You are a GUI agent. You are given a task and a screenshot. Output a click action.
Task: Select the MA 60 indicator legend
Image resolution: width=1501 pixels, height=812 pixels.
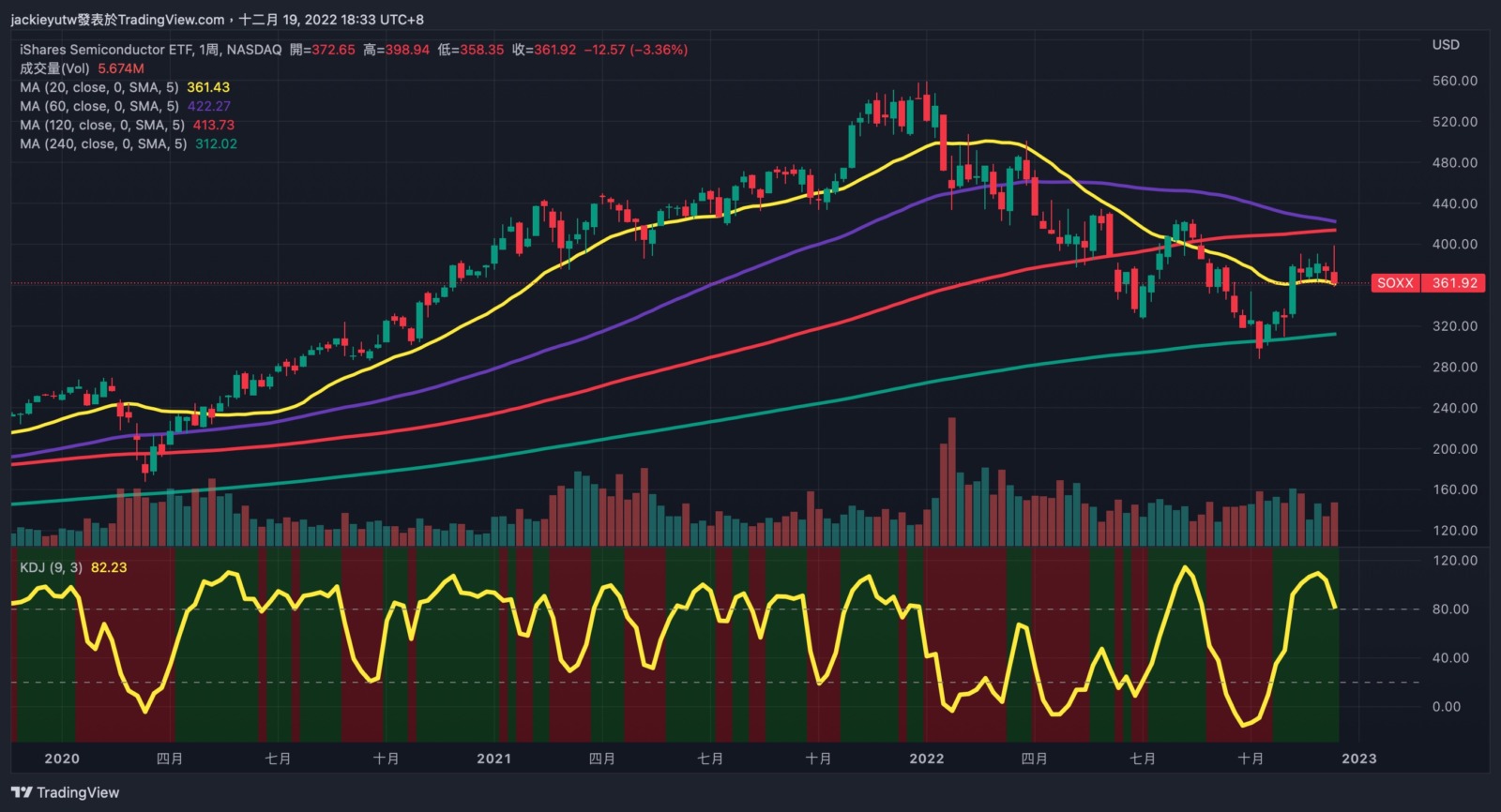point(99,106)
